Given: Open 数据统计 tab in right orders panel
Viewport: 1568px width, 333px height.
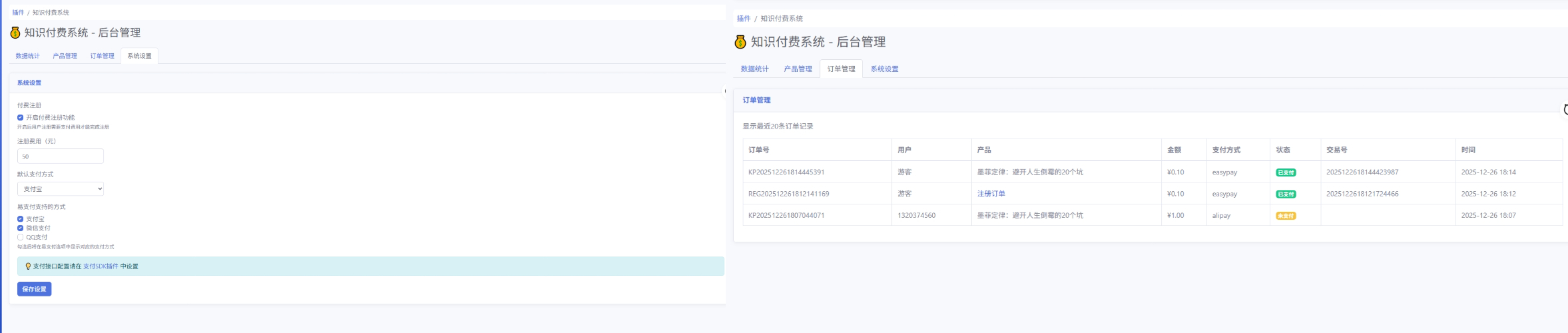Looking at the screenshot, I should pyautogui.click(x=755, y=69).
